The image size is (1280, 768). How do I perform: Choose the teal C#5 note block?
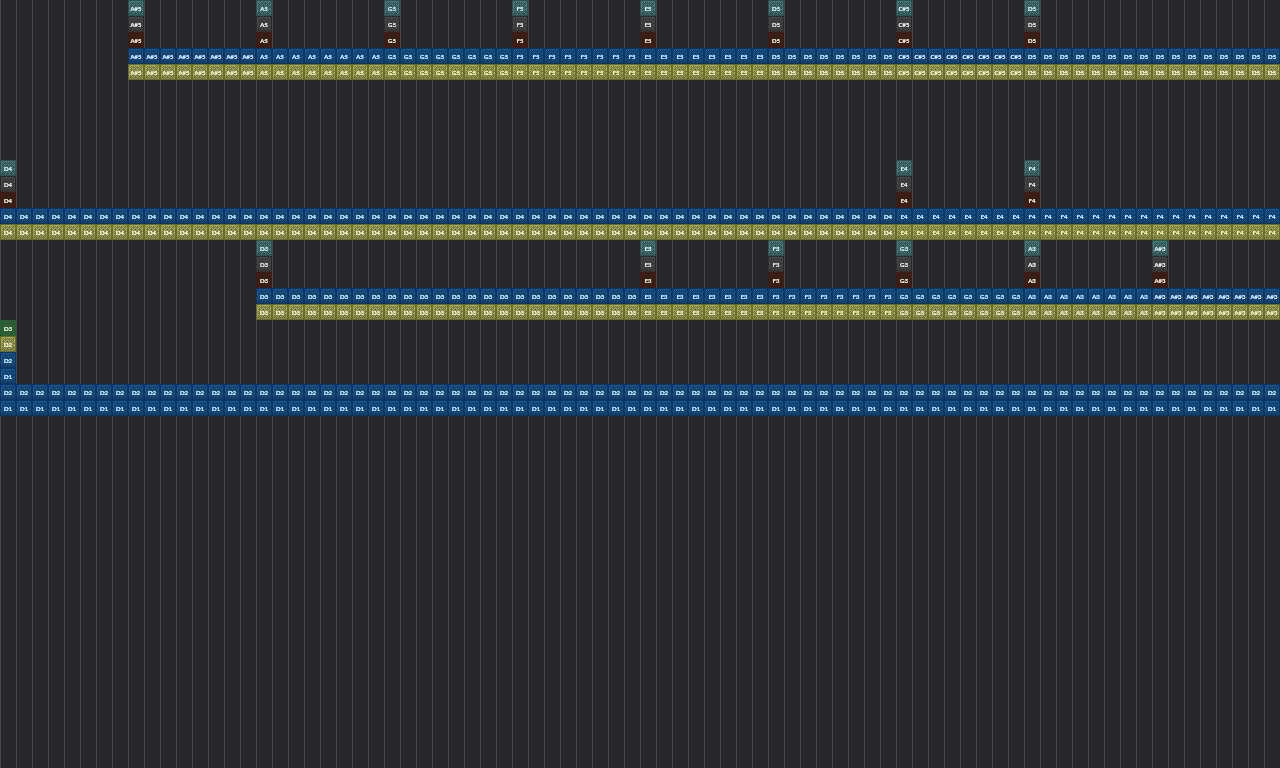pos(904,8)
